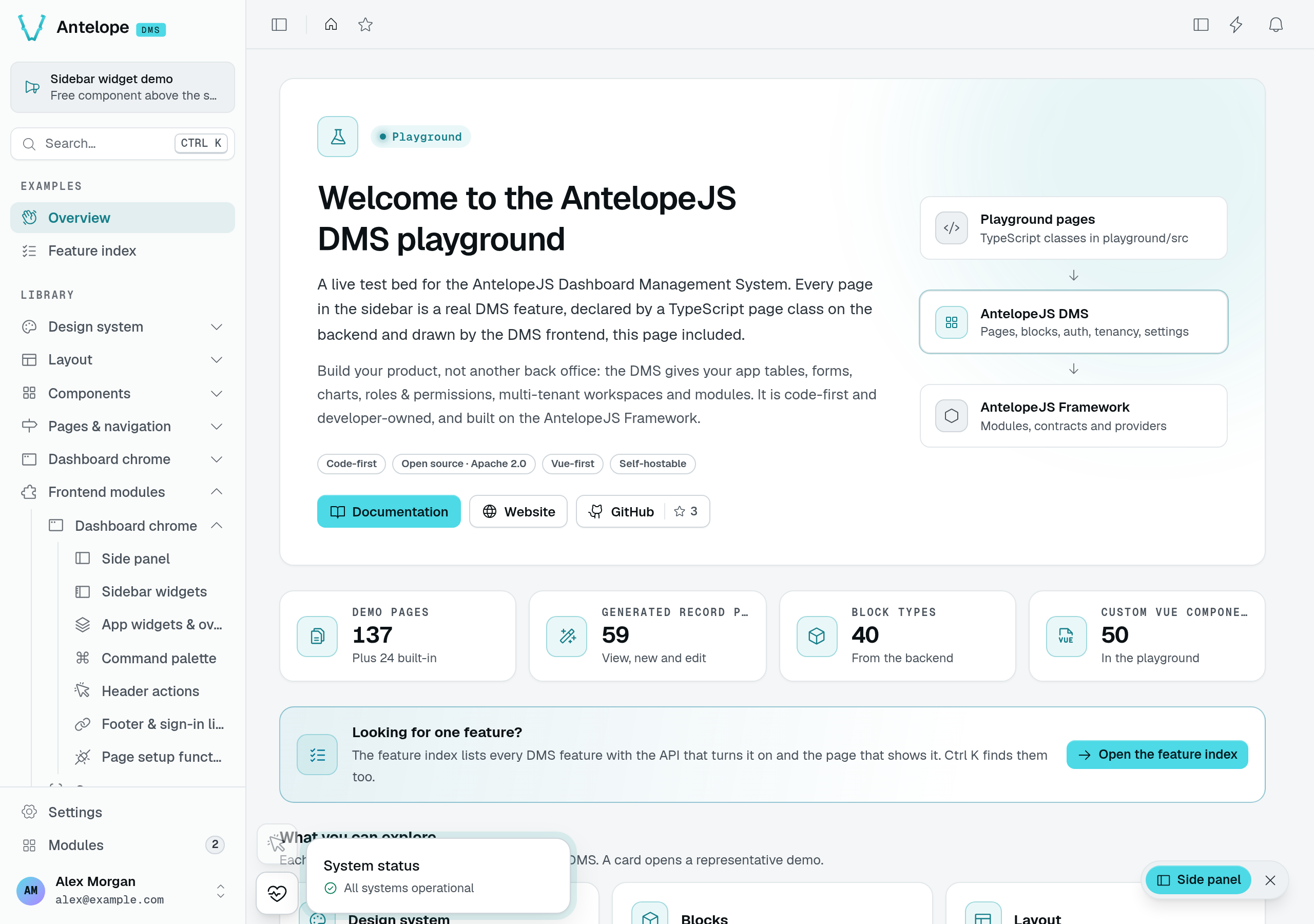The width and height of the screenshot is (1314, 924).
Task: Click the flask icon in the hero card
Action: [338, 136]
